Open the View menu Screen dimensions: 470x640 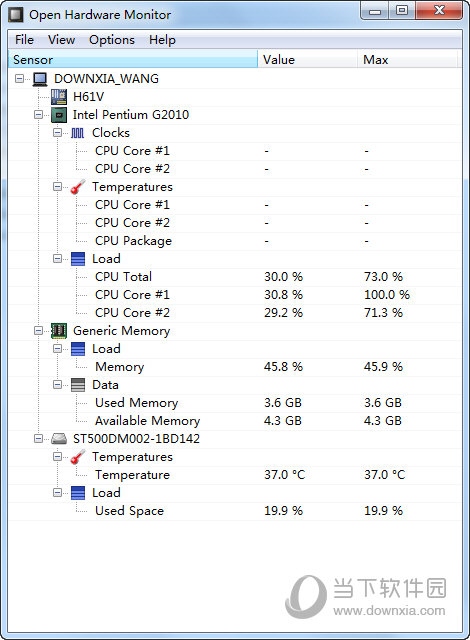(61, 40)
